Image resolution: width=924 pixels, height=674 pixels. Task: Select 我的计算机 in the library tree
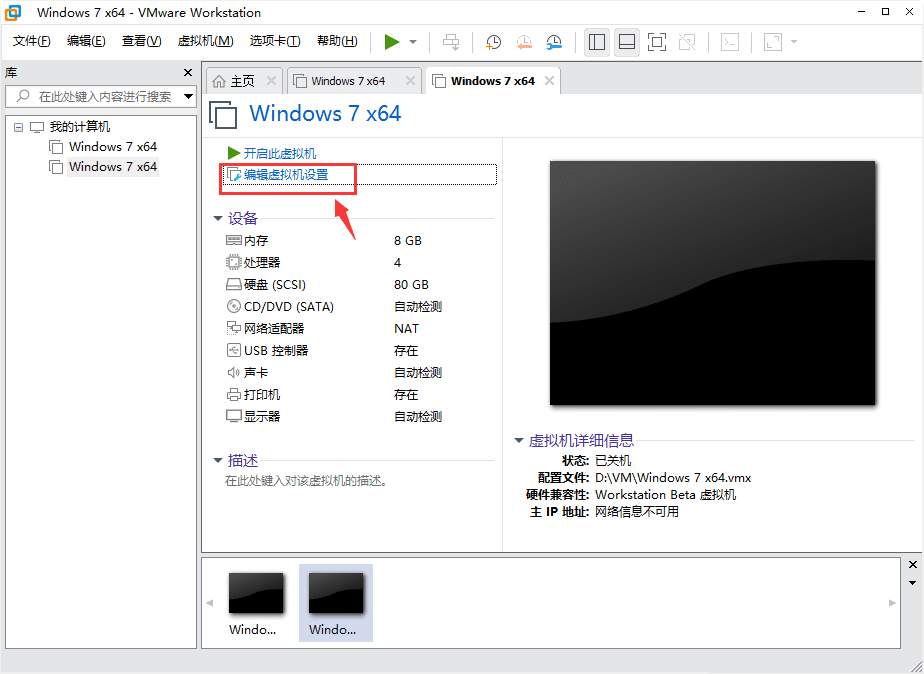pyautogui.click(x=80, y=127)
